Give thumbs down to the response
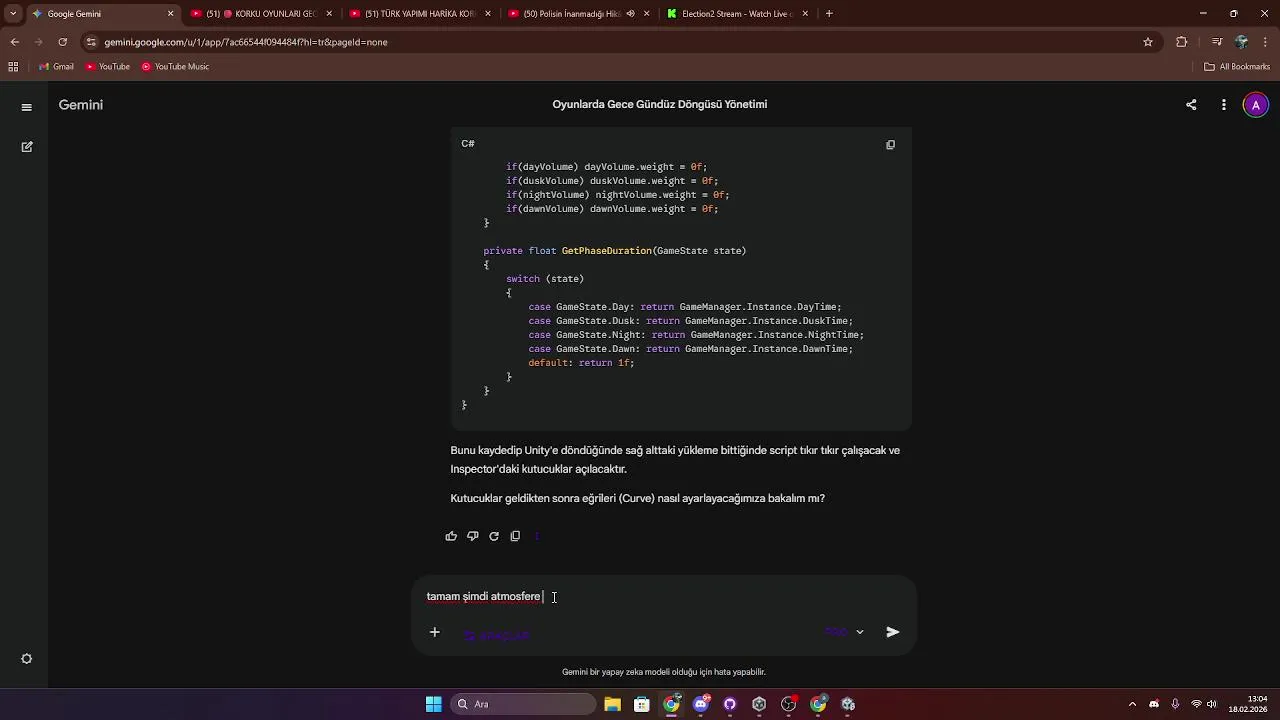1280x720 pixels. tap(473, 536)
